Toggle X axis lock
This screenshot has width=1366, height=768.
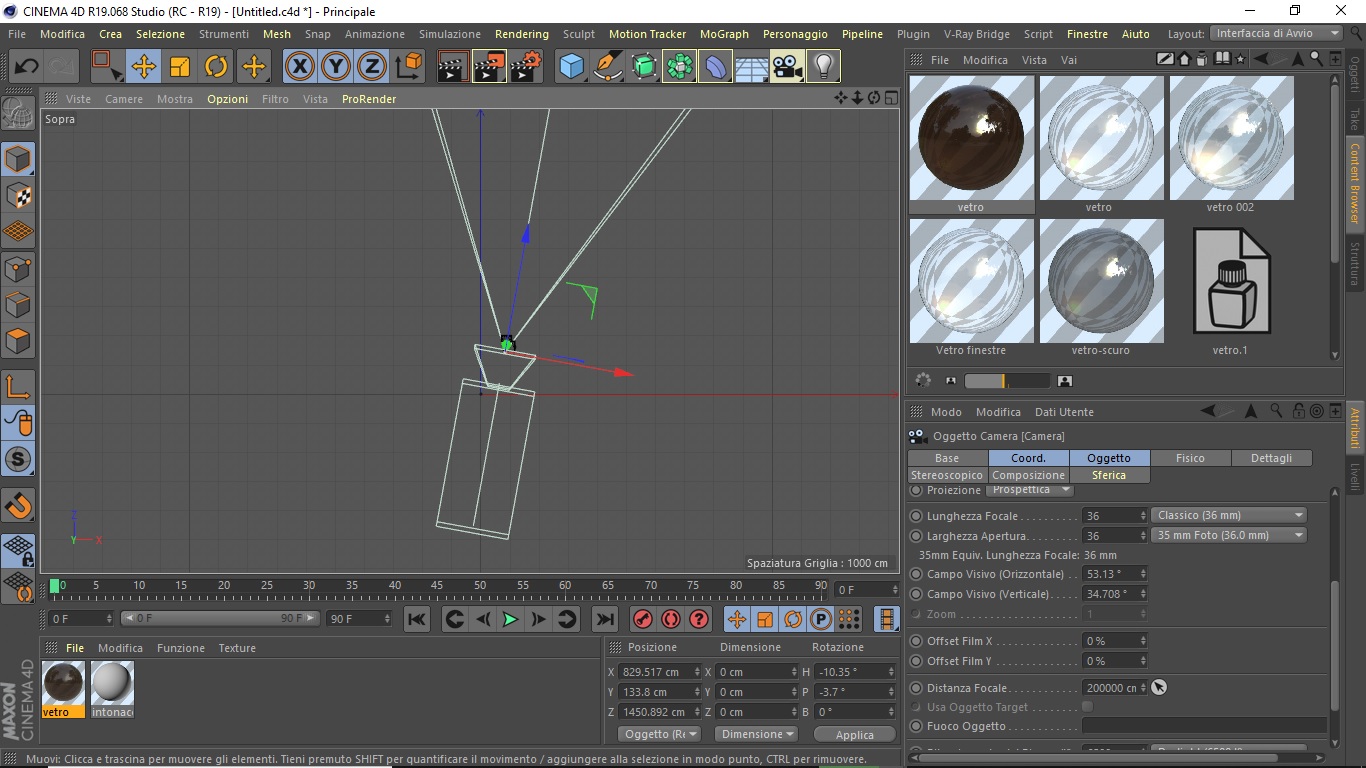point(299,67)
